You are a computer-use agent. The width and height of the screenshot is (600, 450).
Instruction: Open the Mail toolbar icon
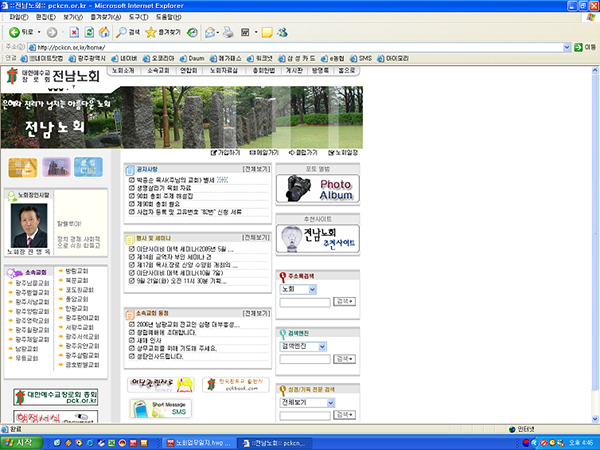click(x=213, y=32)
